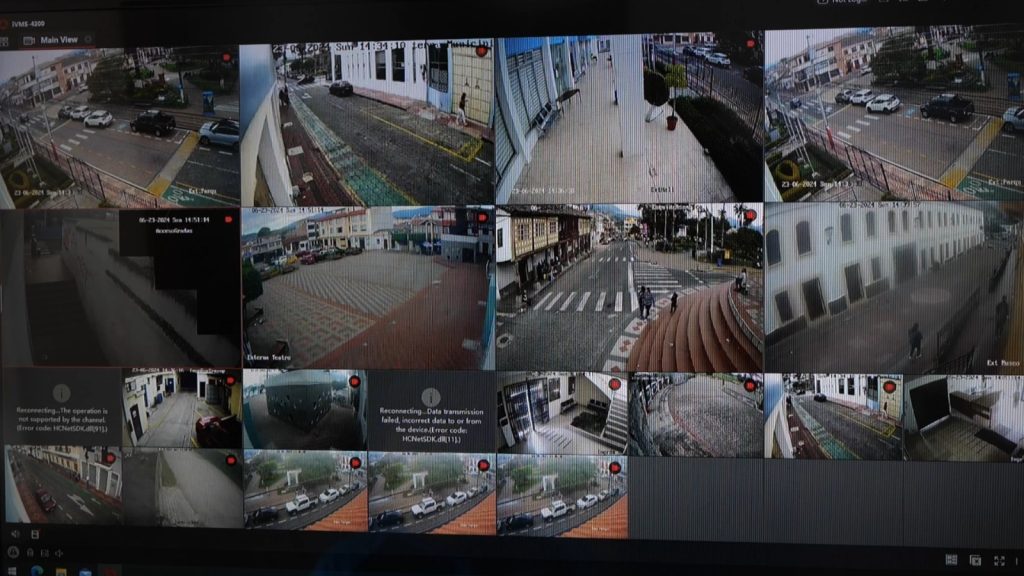Open Microsoft Edge from the taskbar
Image resolution: width=1024 pixels, height=576 pixels.
37,571
